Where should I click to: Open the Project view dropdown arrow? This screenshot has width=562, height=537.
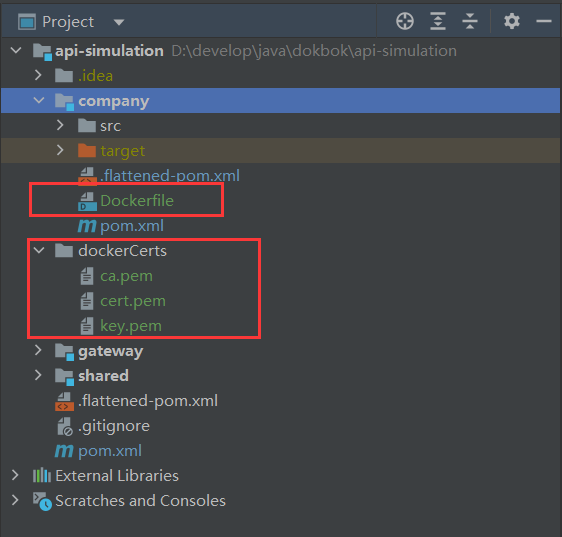(x=119, y=22)
